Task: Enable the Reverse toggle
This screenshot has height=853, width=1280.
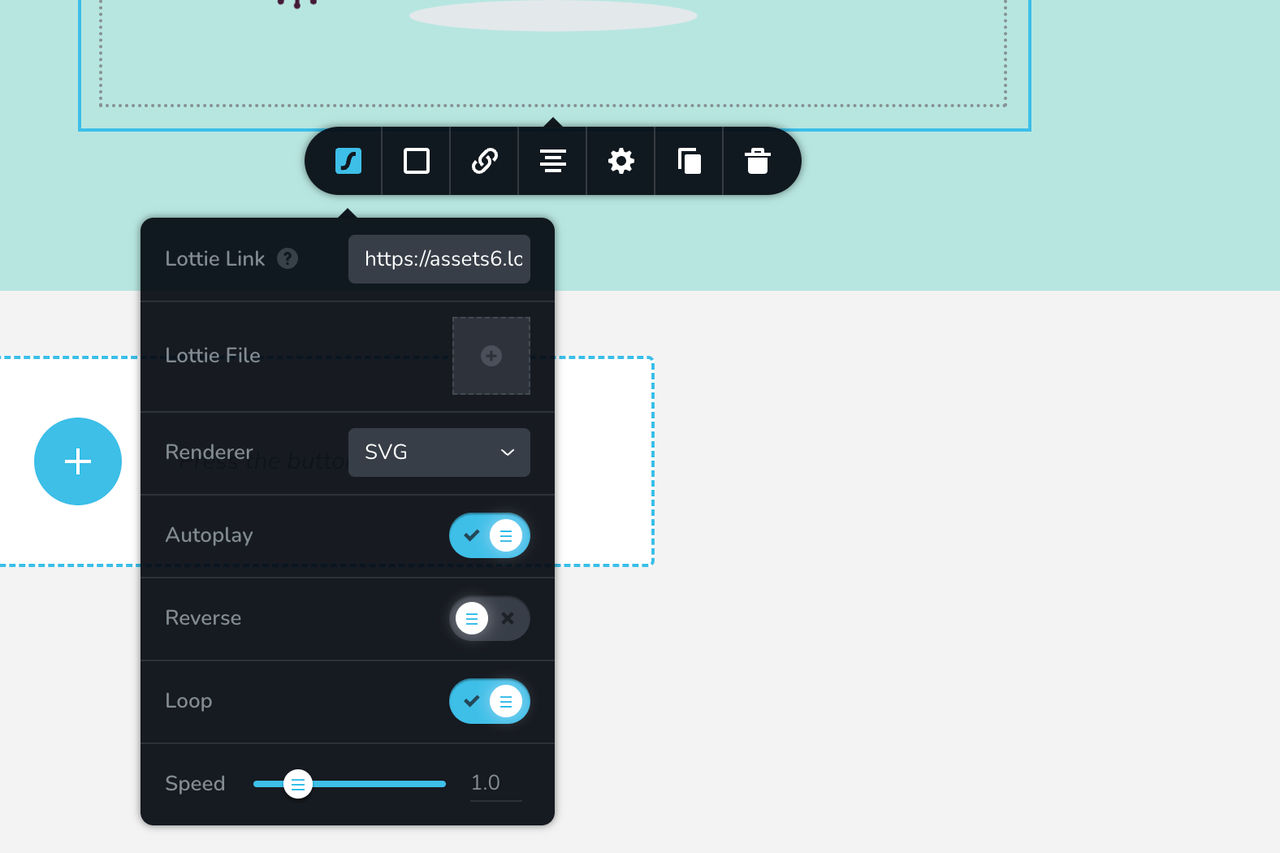Action: pos(490,619)
